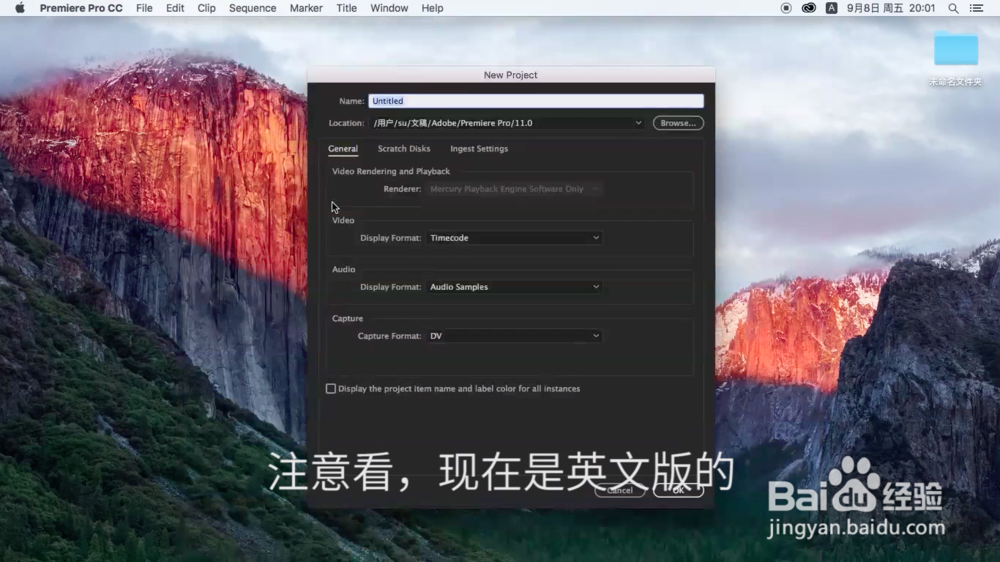Click the Creative Cloud menu bar icon
The height and width of the screenshot is (562, 1000).
[809, 8]
